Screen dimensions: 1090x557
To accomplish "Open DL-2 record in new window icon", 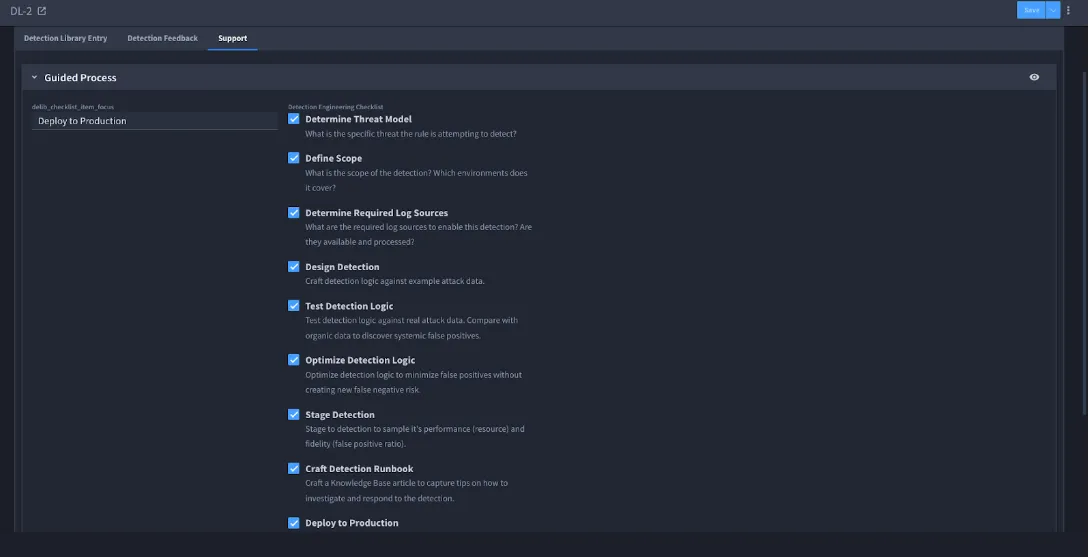I will tap(42, 10).
